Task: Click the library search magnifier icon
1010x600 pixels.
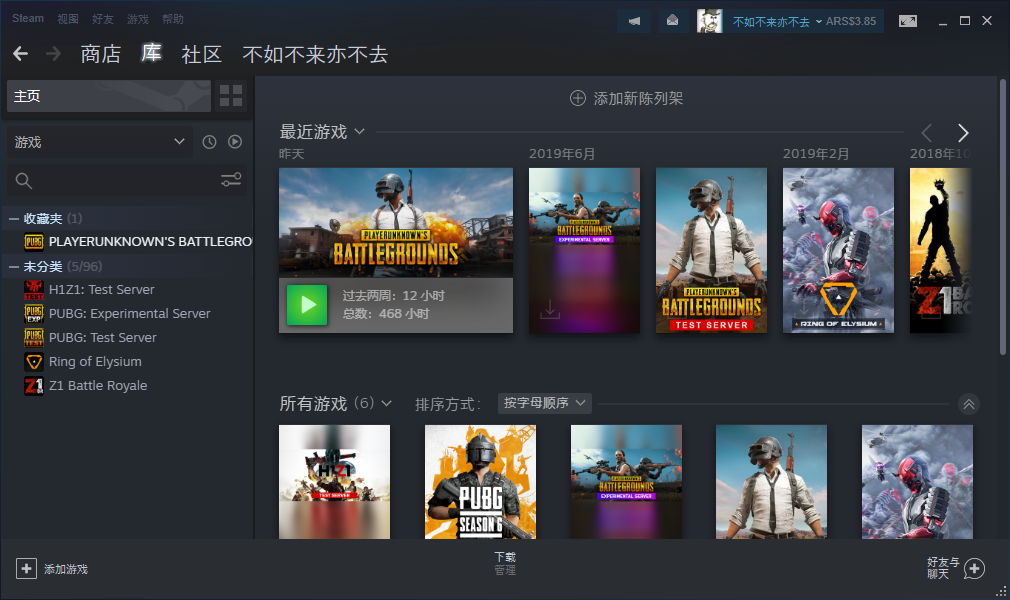Action: pyautogui.click(x=24, y=181)
